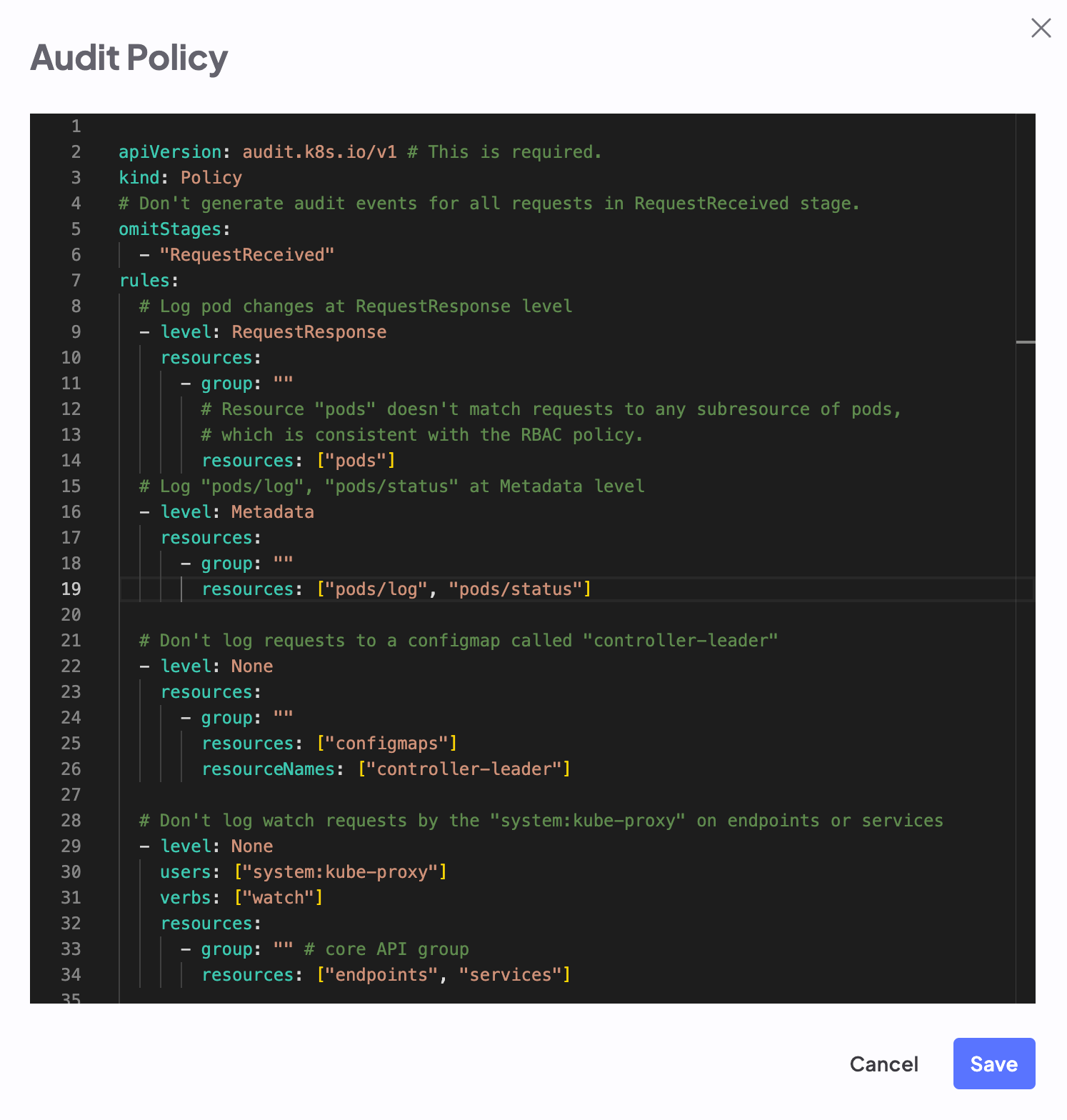Click line number 27 in gutter

(71, 795)
